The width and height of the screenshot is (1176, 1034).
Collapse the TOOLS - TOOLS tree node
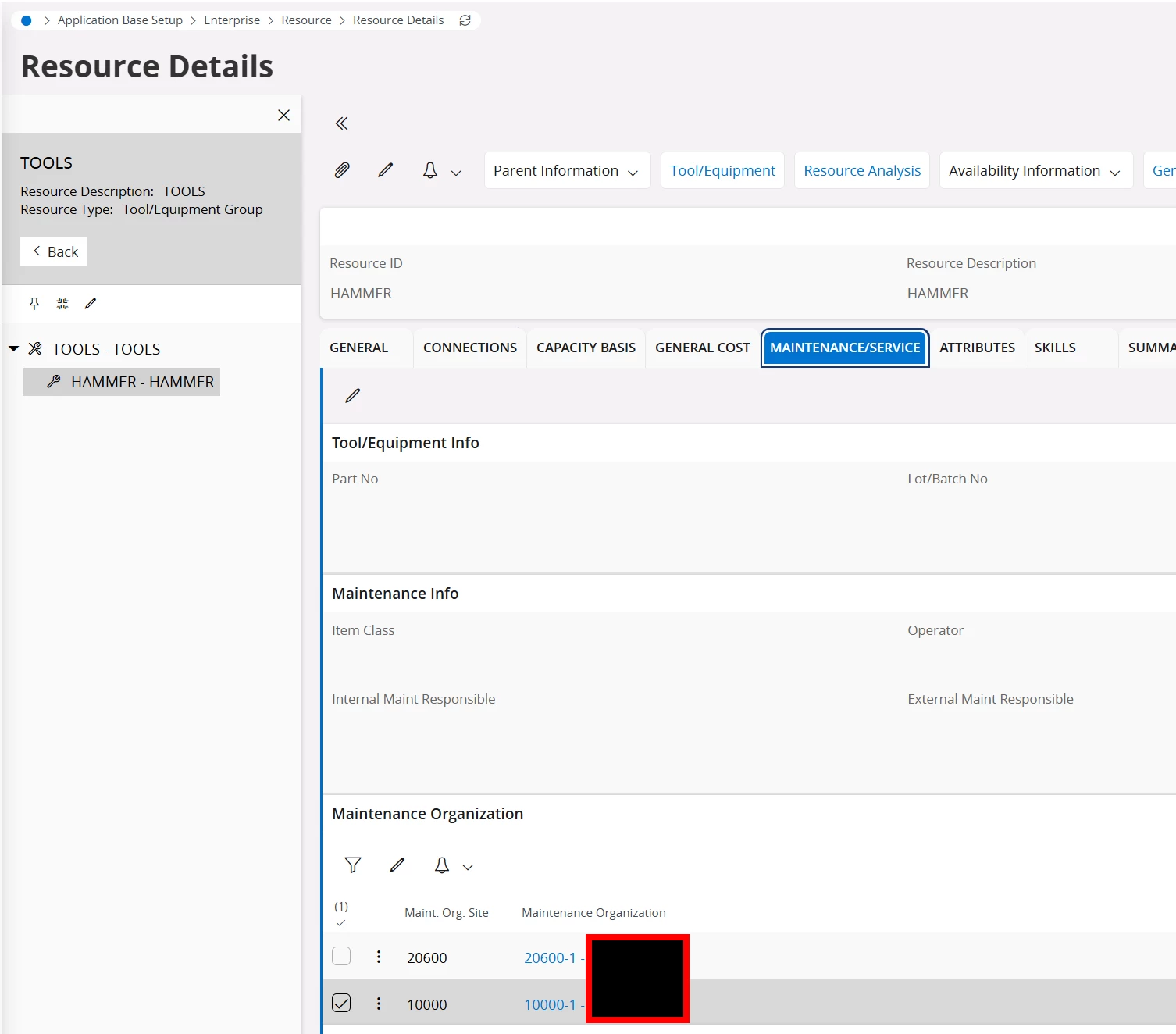(14, 349)
